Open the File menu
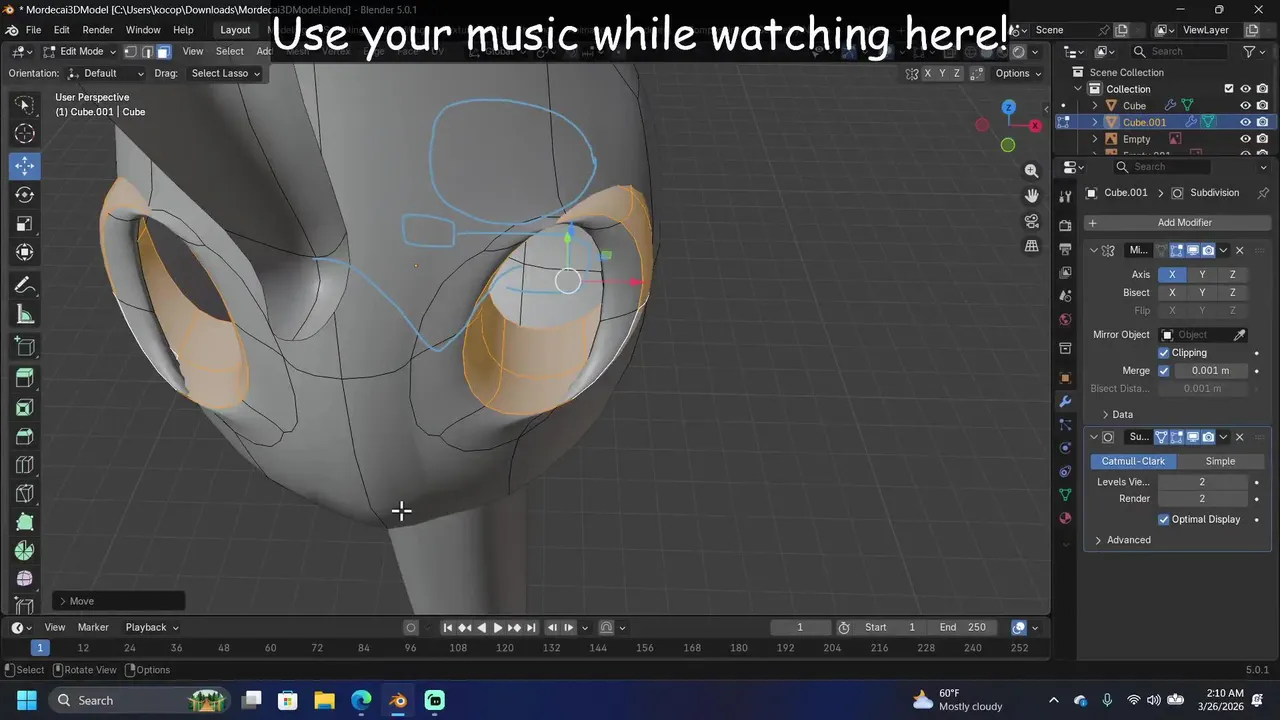This screenshot has height=720, width=1280. point(33,30)
